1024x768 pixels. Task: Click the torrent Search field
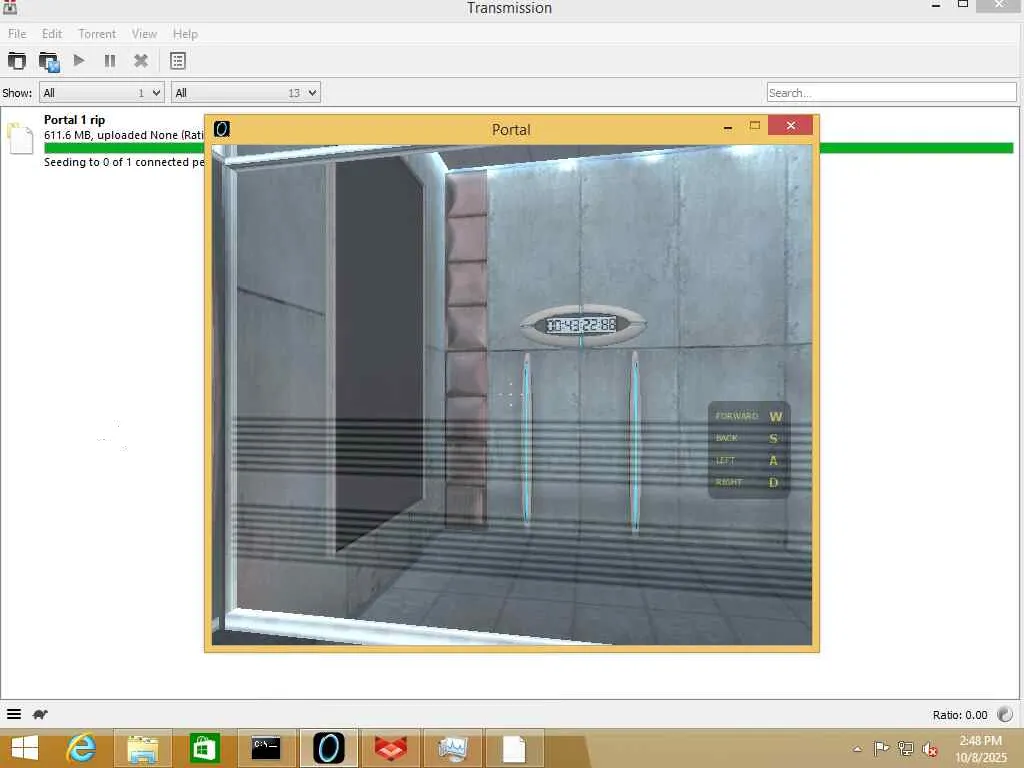point(891,93)
